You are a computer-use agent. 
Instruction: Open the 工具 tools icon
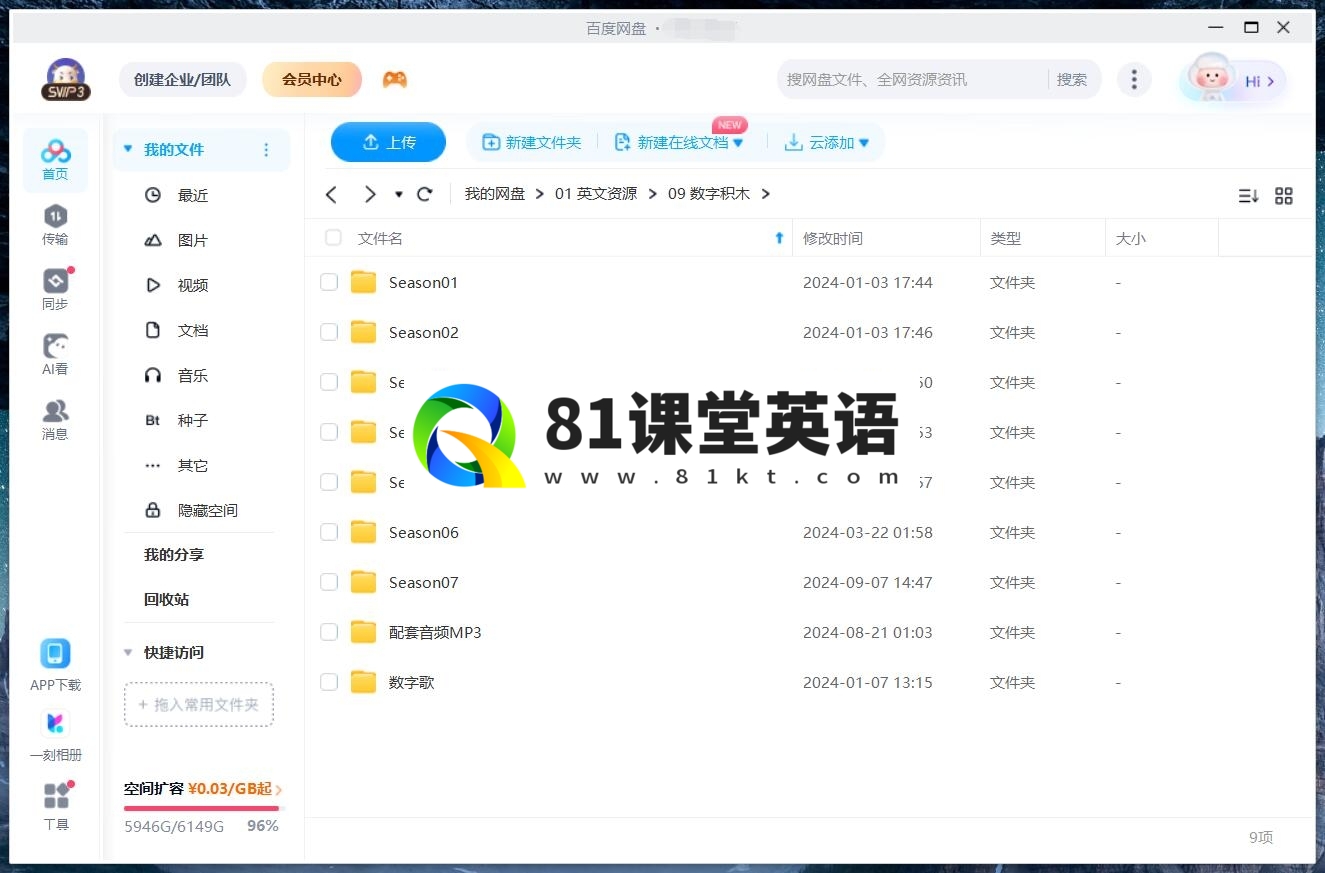click(x=56, y=796)
